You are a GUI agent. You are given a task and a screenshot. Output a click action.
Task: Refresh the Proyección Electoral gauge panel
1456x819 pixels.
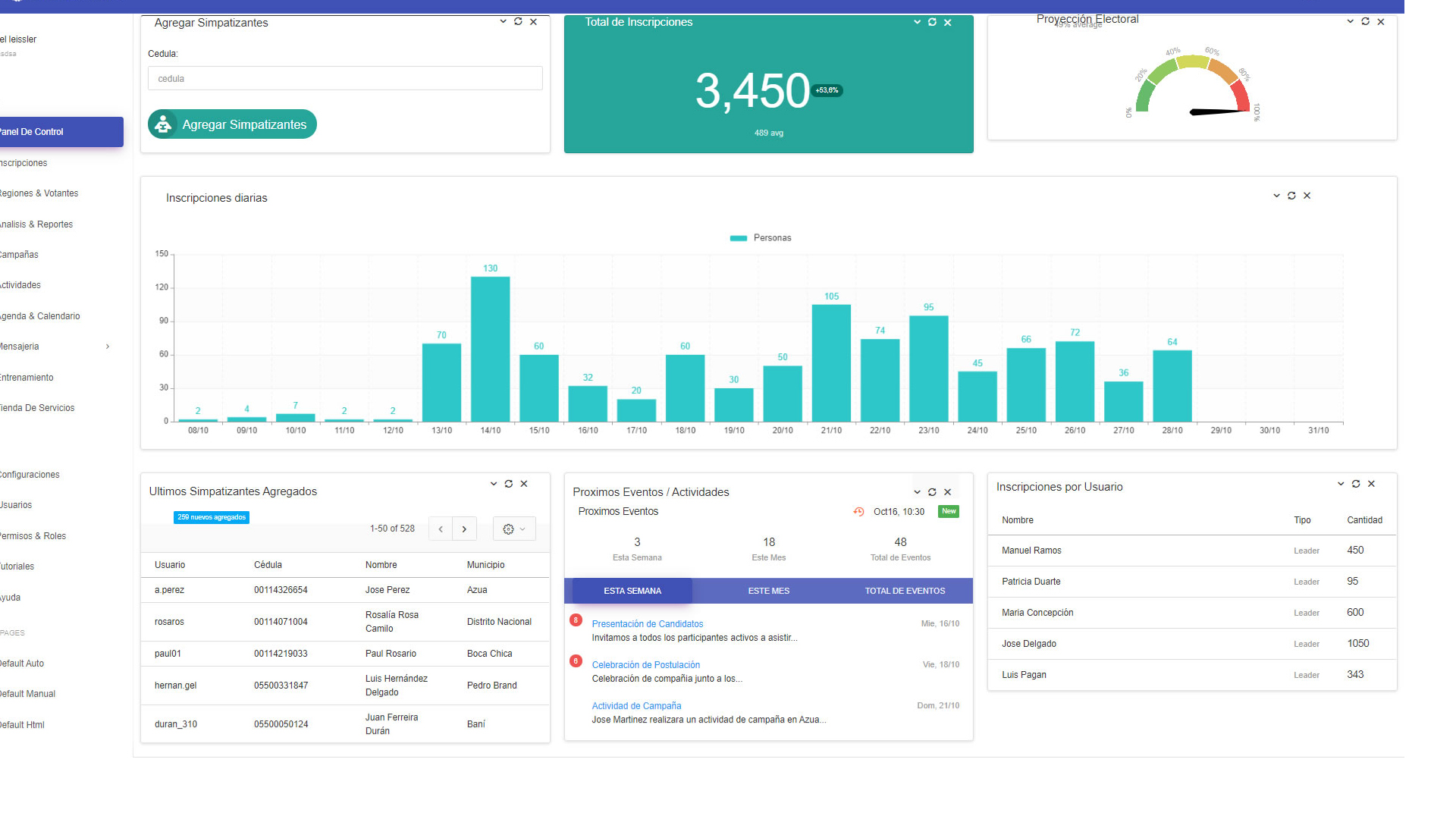1365,22
